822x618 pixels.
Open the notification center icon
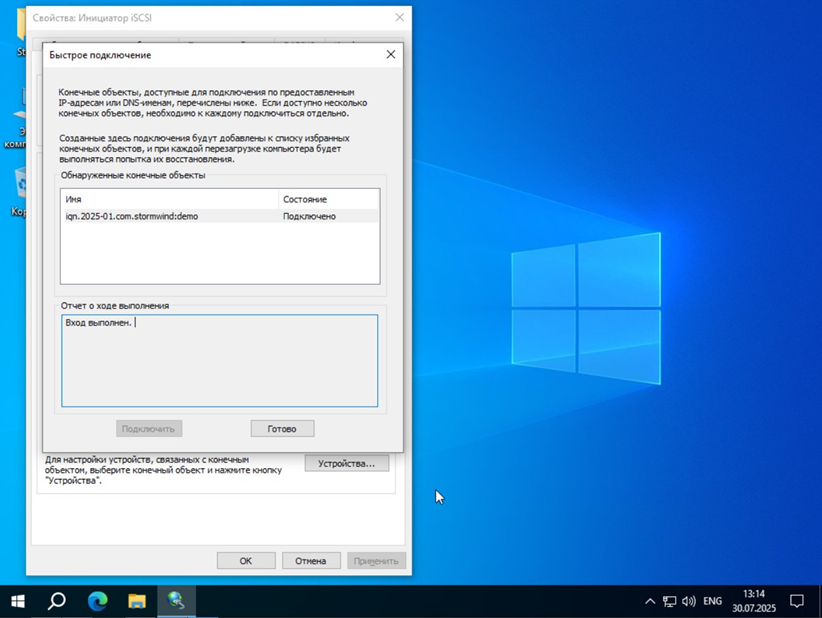(797, 601)
